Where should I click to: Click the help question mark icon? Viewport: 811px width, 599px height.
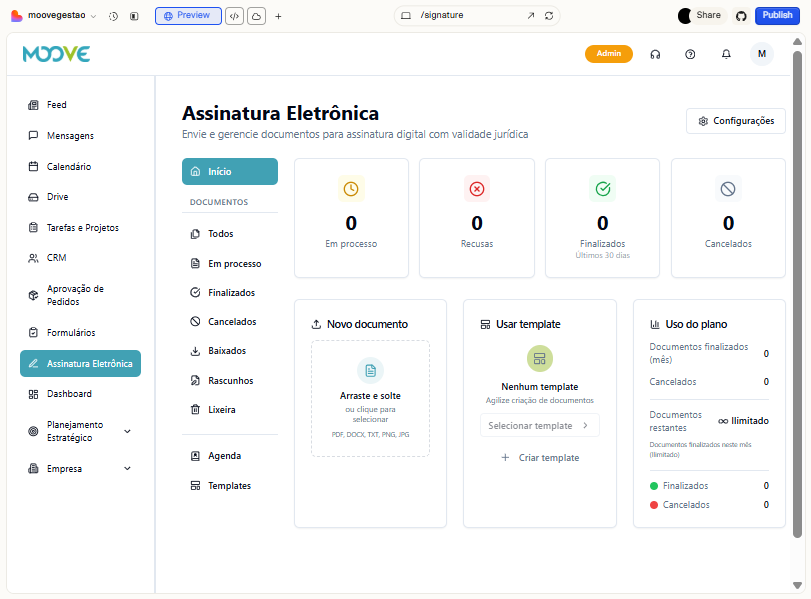point(690,54)
